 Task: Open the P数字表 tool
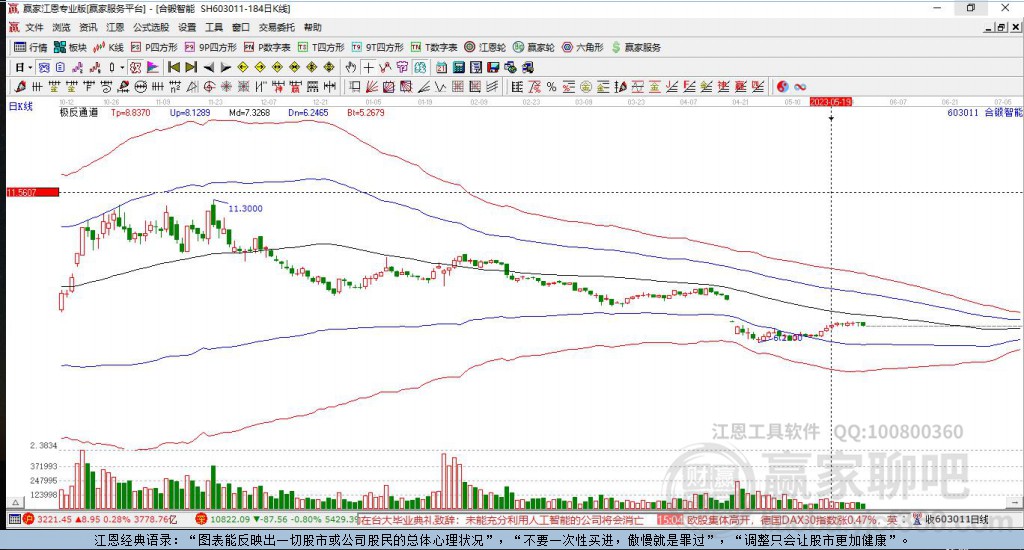(267, 47)
